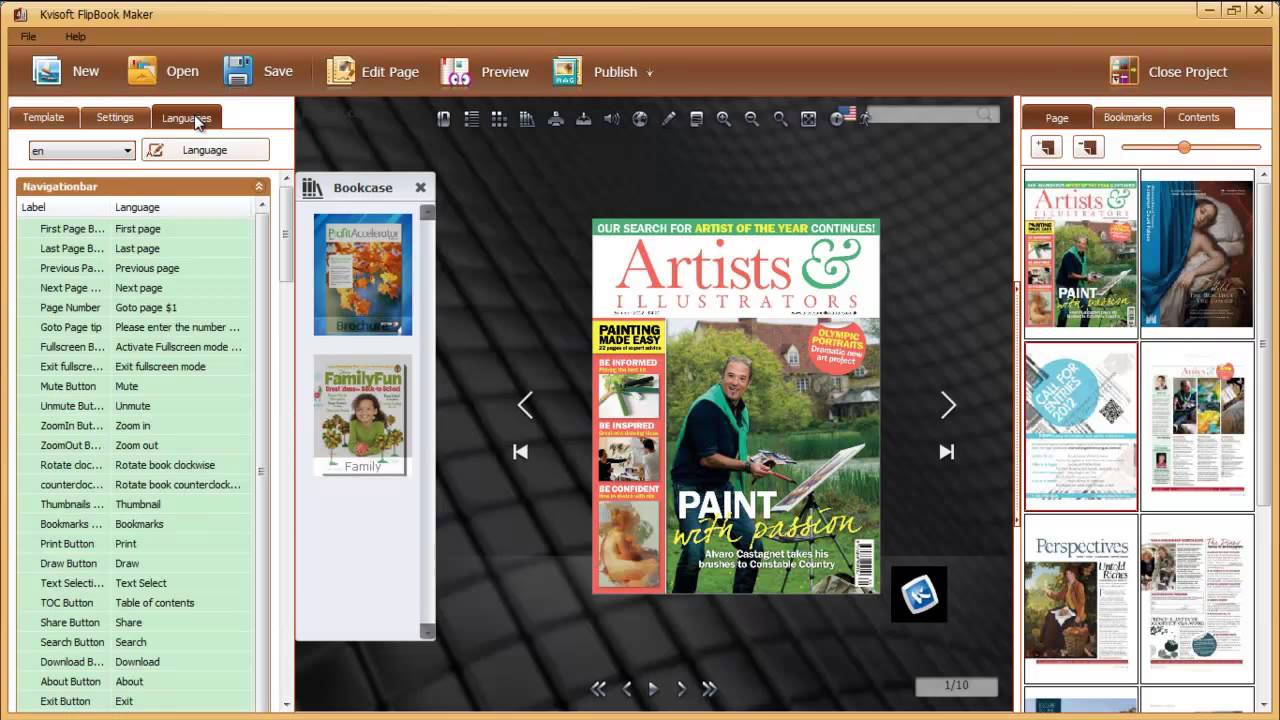Viewport: 1280px width, 720px height.
Task: Click bottom bar single previous arrow
Action: pyautogui.click(x=627, y=689)
